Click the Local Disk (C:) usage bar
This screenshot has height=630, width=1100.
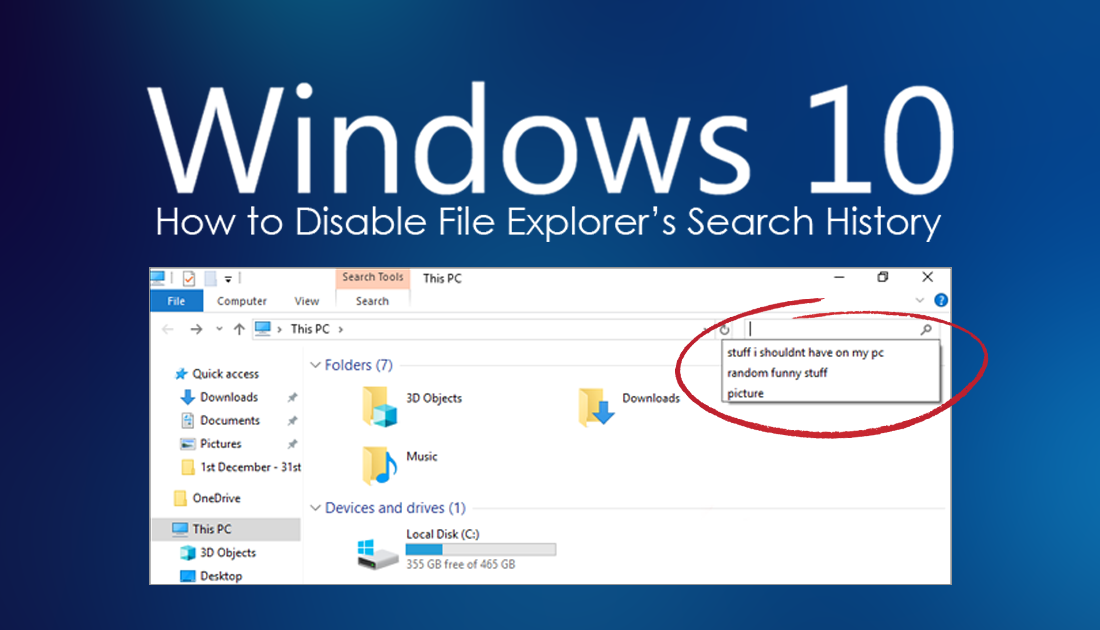coord(481,549)
